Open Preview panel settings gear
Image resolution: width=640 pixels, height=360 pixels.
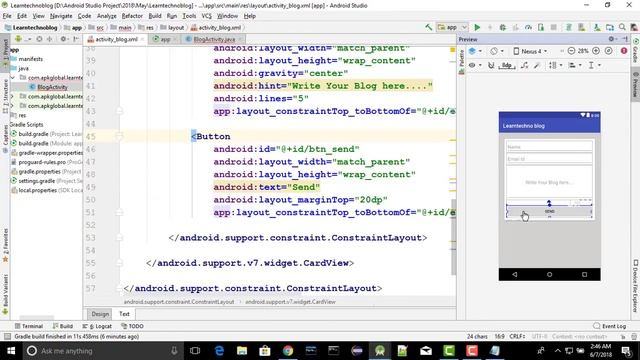point(612,39)
